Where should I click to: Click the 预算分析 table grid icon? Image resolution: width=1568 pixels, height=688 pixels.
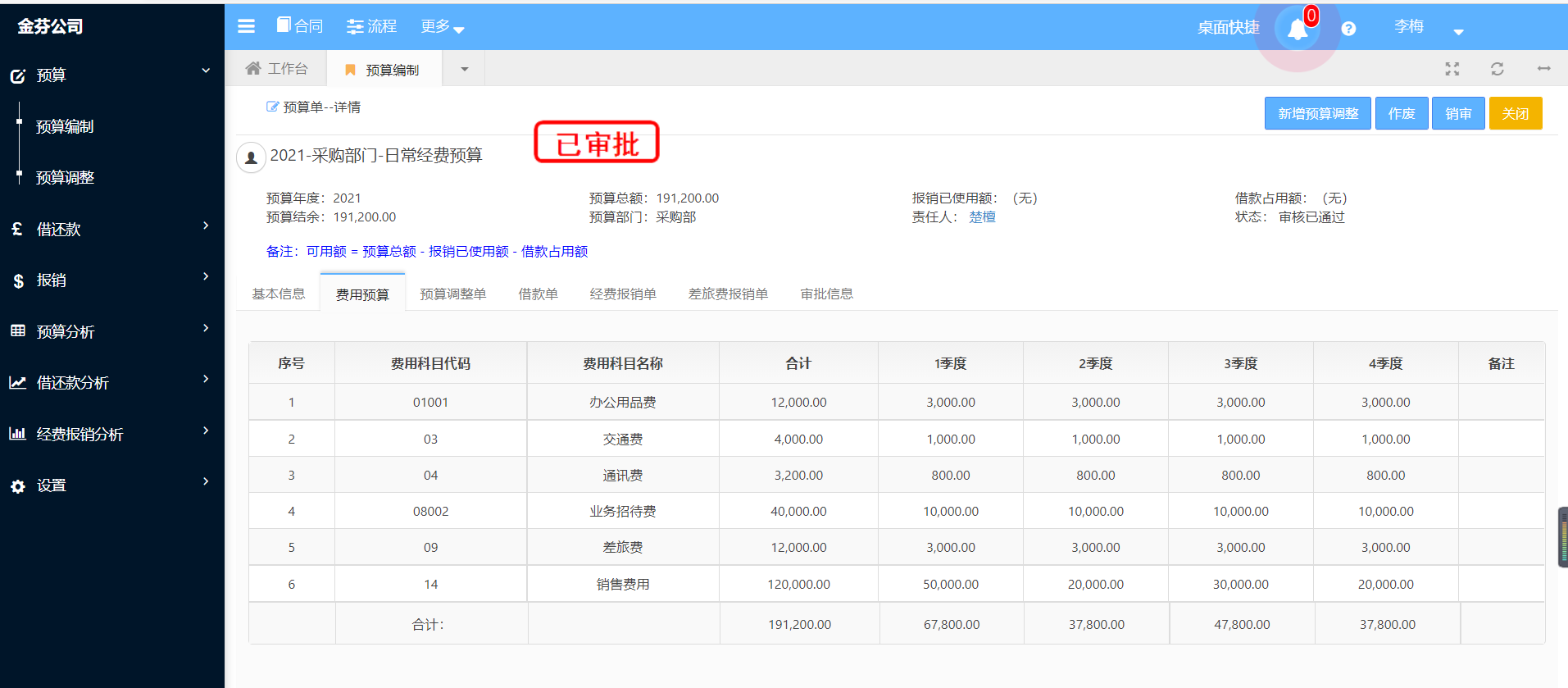click(17, 330)
